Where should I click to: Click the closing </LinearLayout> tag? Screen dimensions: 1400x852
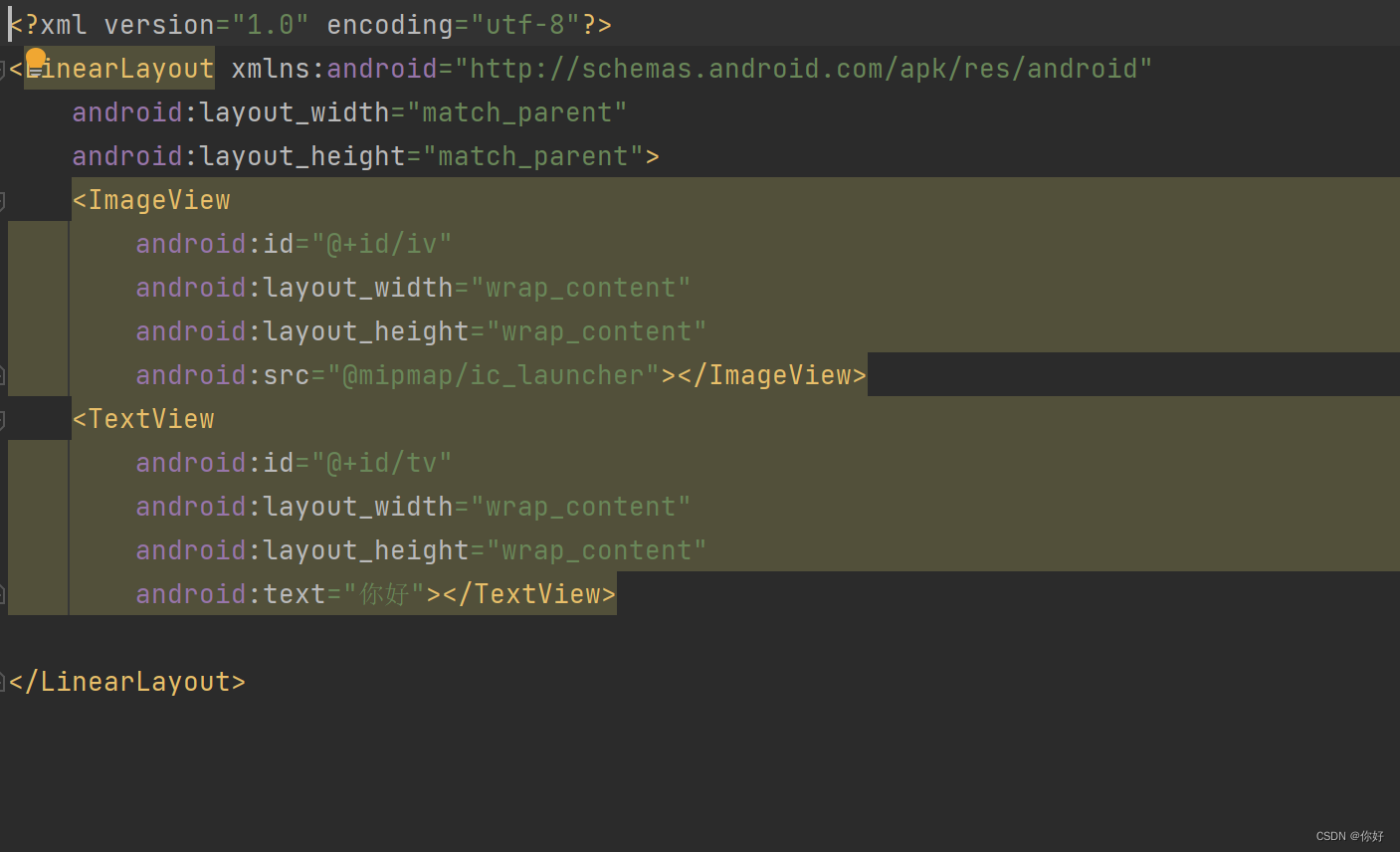pos(126,682)
